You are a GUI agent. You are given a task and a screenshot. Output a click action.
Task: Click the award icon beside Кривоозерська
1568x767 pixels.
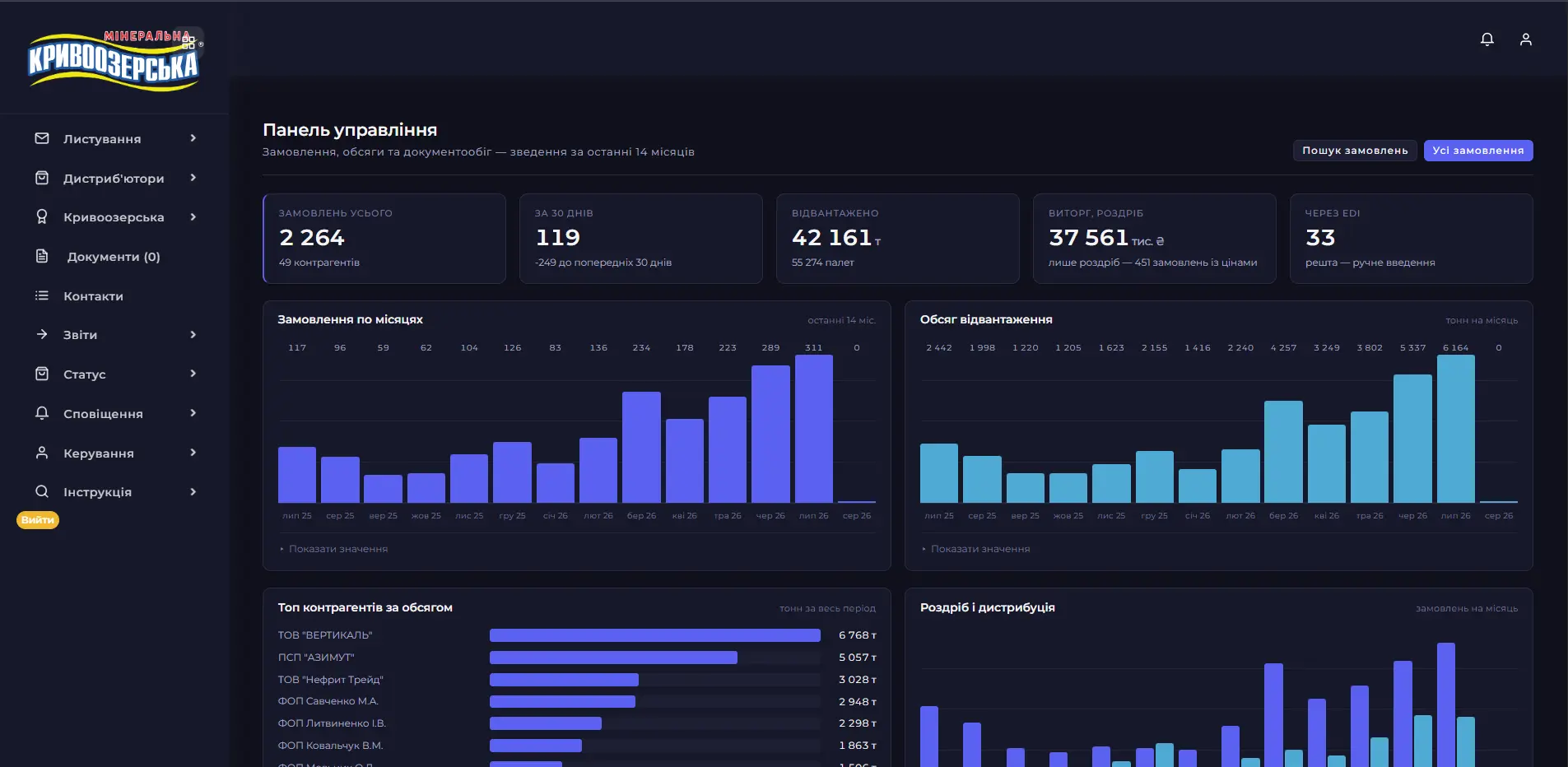click(x=42, y=216)
